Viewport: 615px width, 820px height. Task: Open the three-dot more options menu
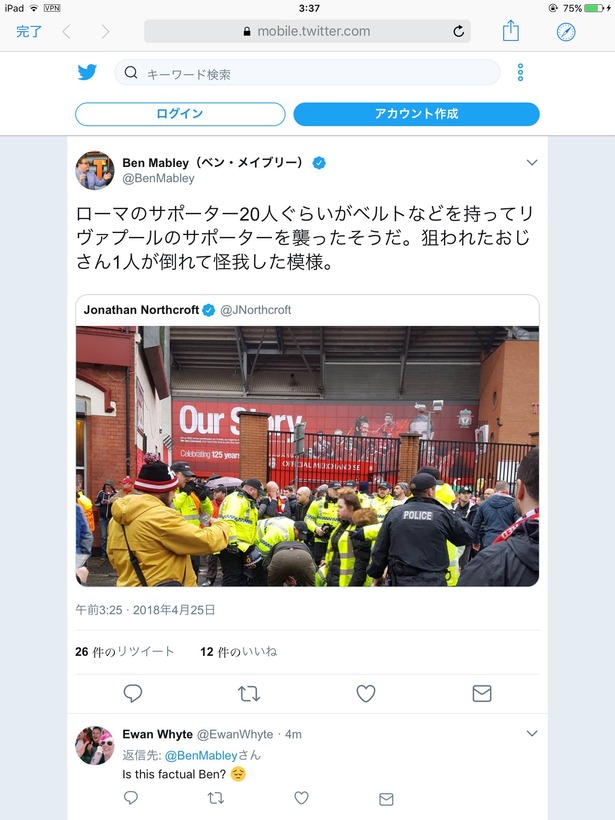[520, 72]
